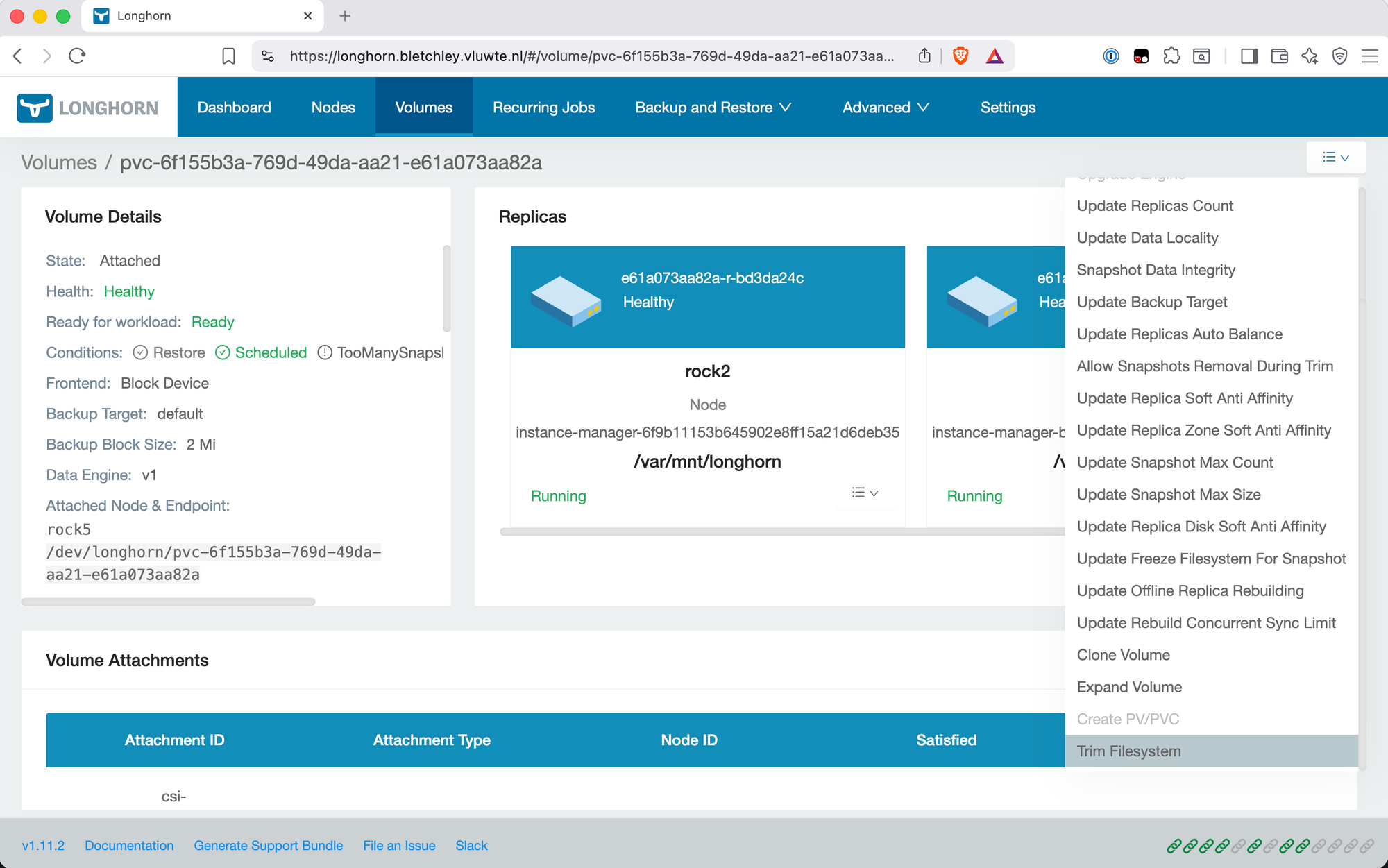Image resolution: width=1388 pixels, height=868 pixels.
Task: Select Snapshot Data Integrity
Action: 1211,270
